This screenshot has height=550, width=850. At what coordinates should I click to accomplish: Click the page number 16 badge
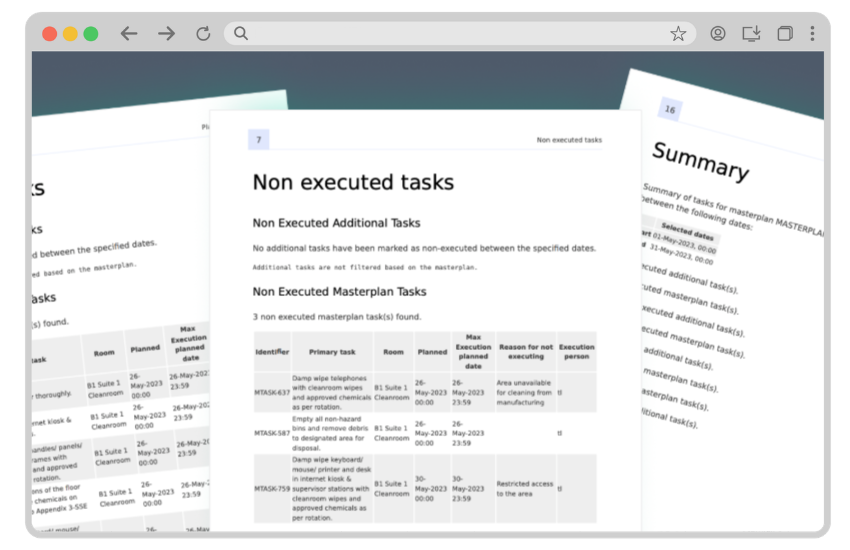[x=669, y=110]
